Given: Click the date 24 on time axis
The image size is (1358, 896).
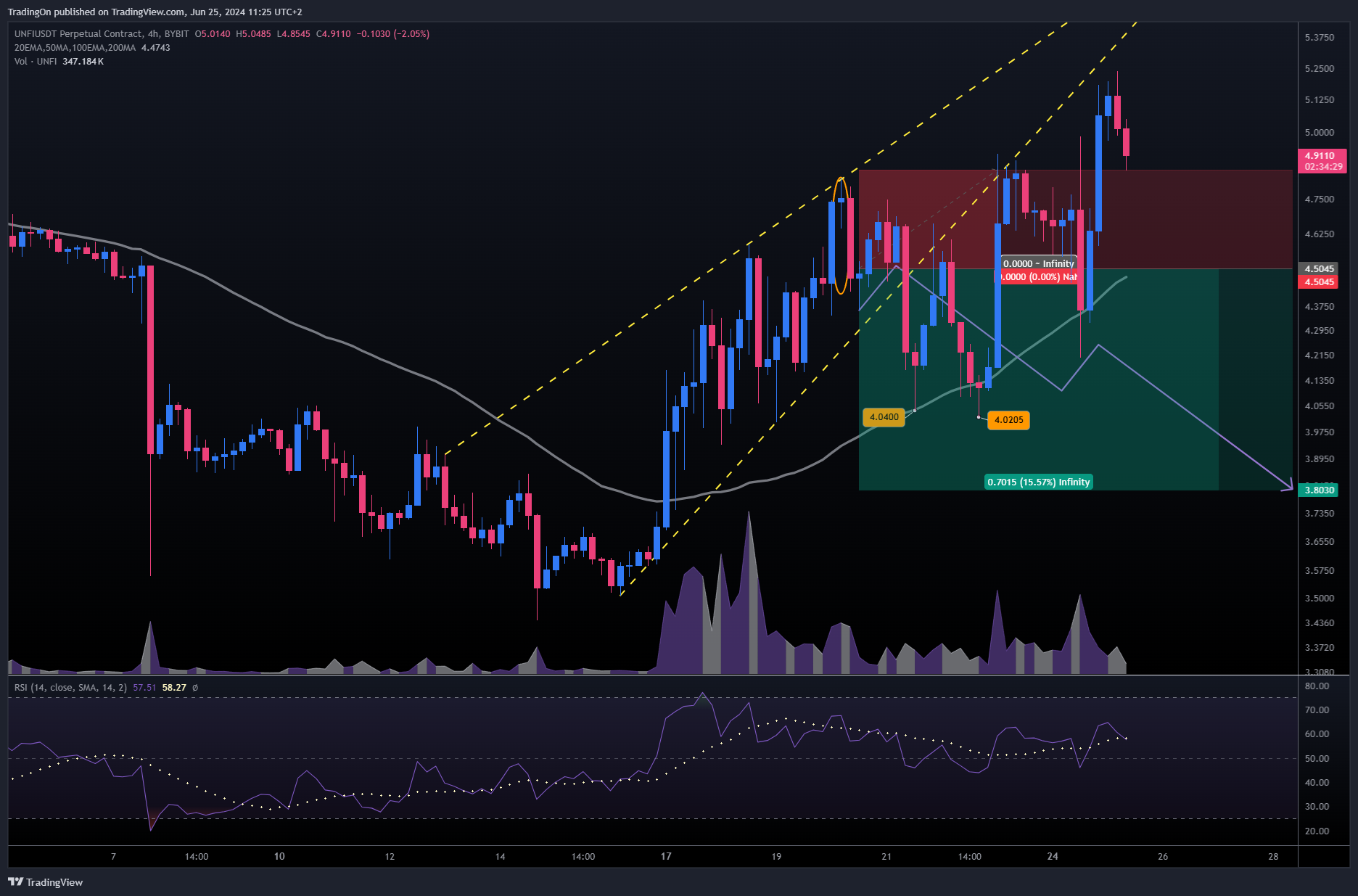Looking at the screenshot, I should 1053,856.
